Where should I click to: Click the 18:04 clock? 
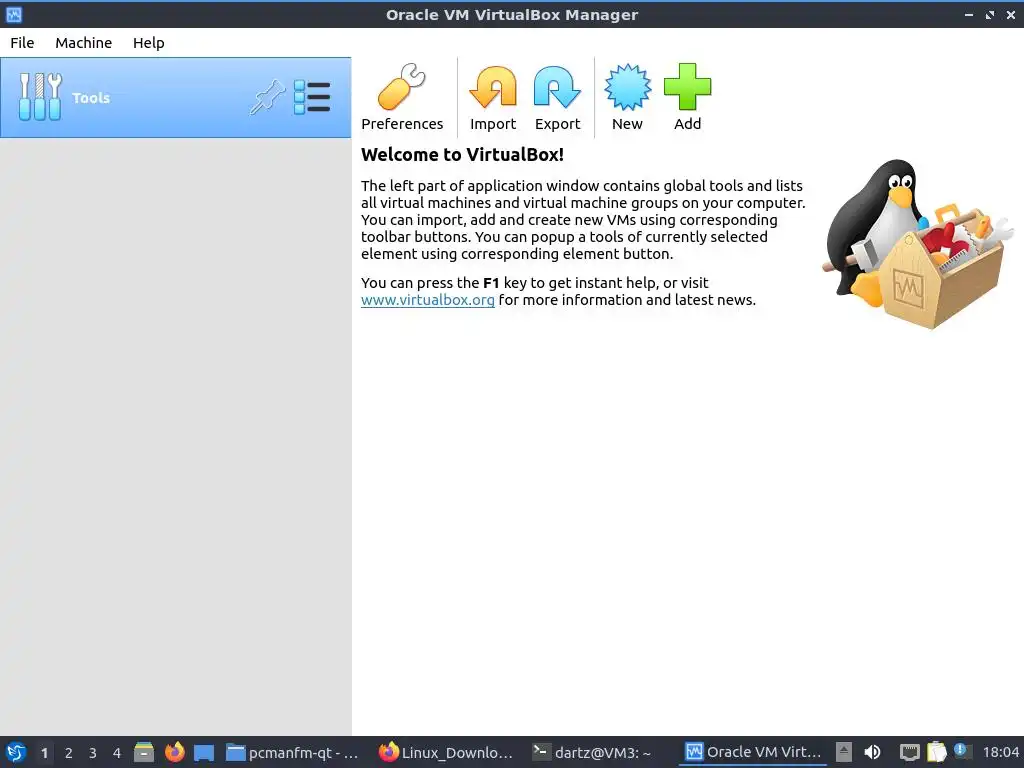(x=1000, y=752)
